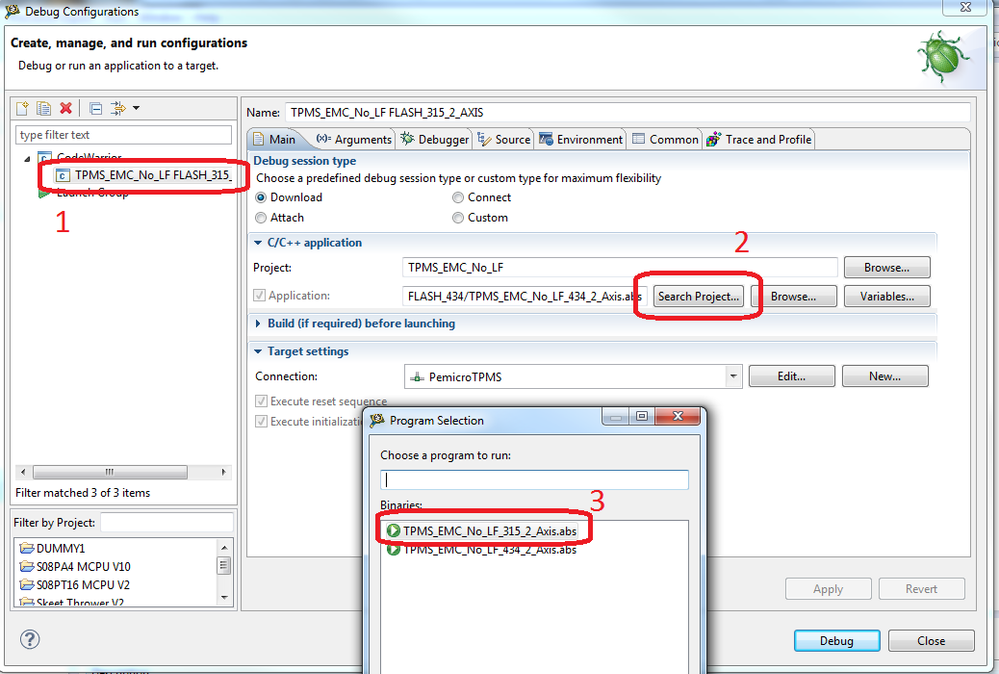Open the Environment tab

[581, 140]
